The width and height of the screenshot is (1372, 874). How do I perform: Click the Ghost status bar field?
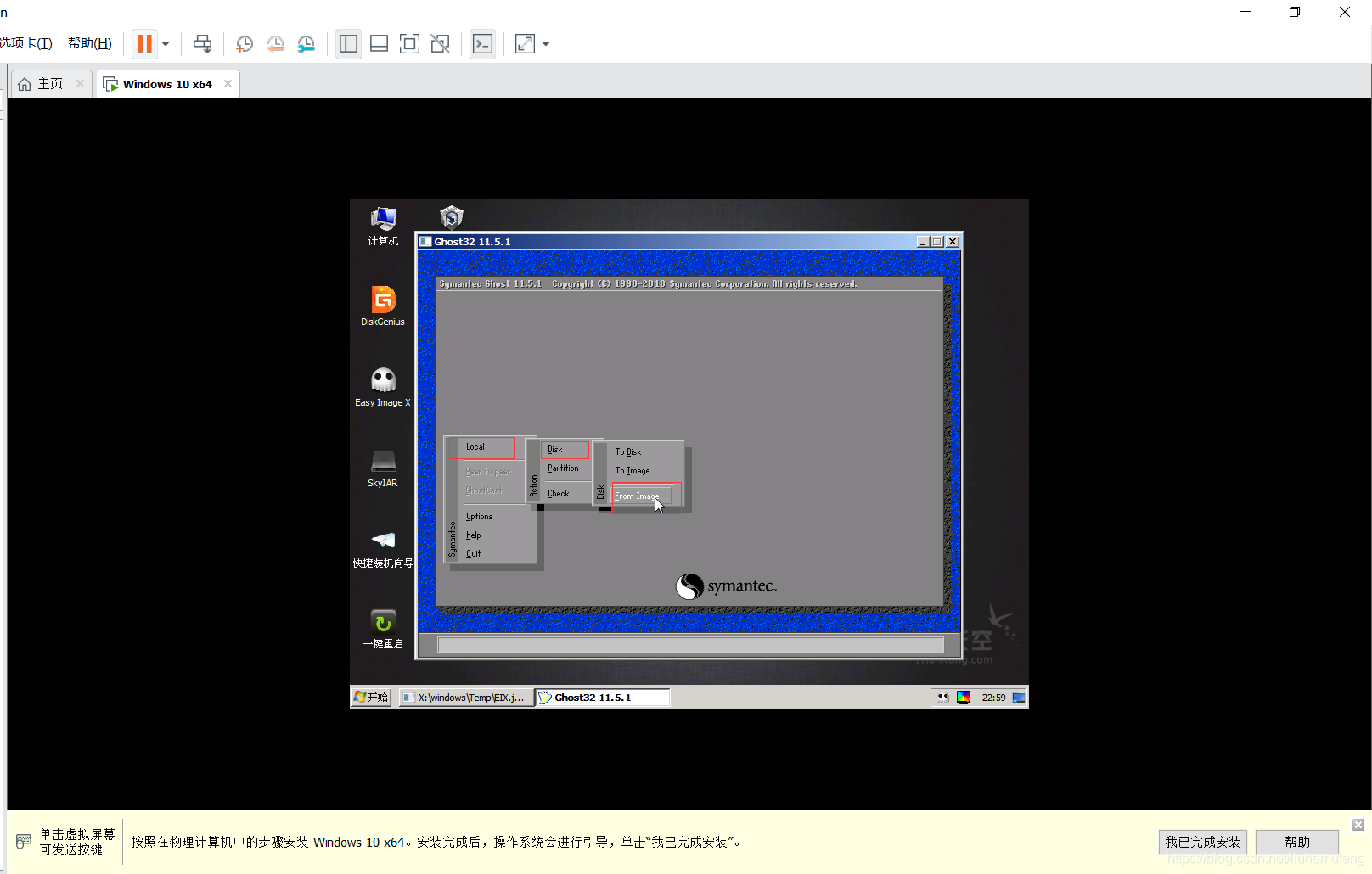click(x=690, y=645)
